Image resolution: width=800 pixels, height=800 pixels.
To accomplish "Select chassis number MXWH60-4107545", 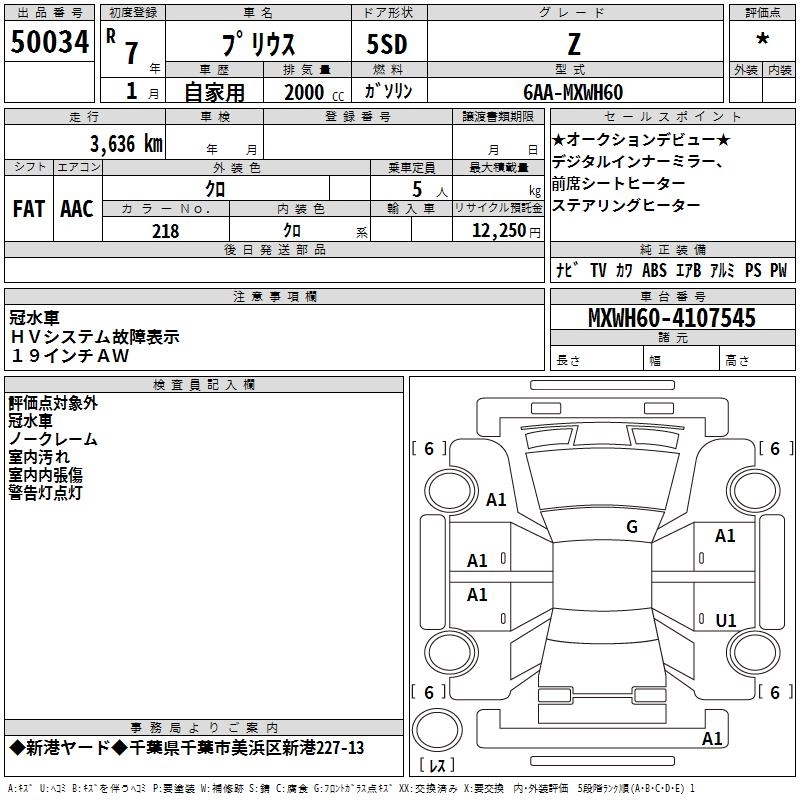I will point(672,319).
